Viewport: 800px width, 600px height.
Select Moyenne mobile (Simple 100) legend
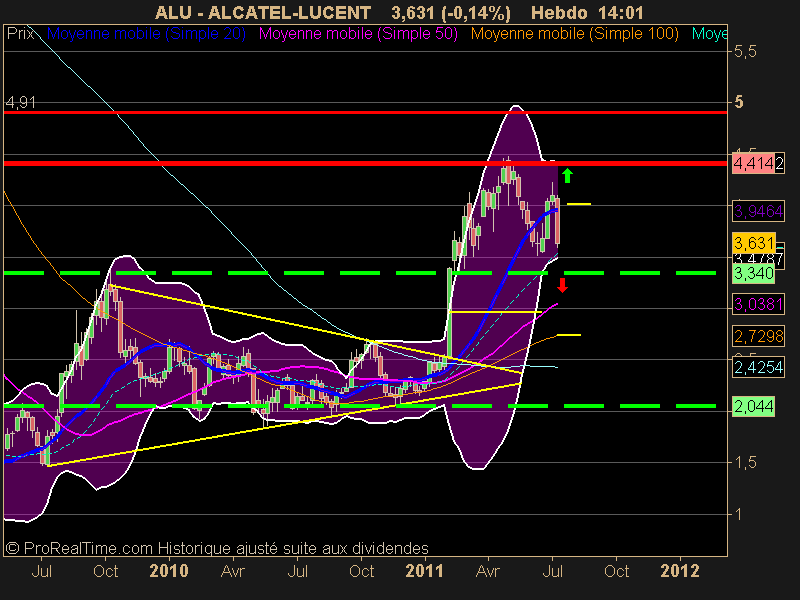coord(574,34)
